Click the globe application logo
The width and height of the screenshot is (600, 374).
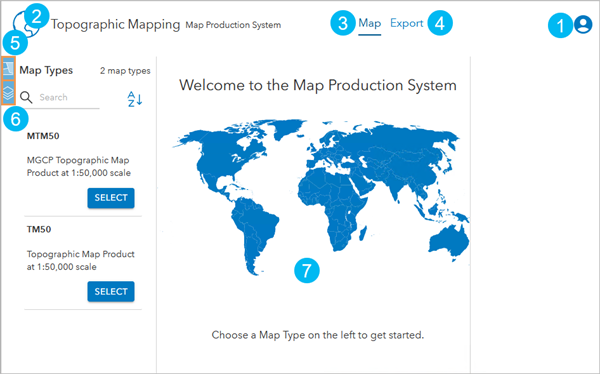point(26,24)
